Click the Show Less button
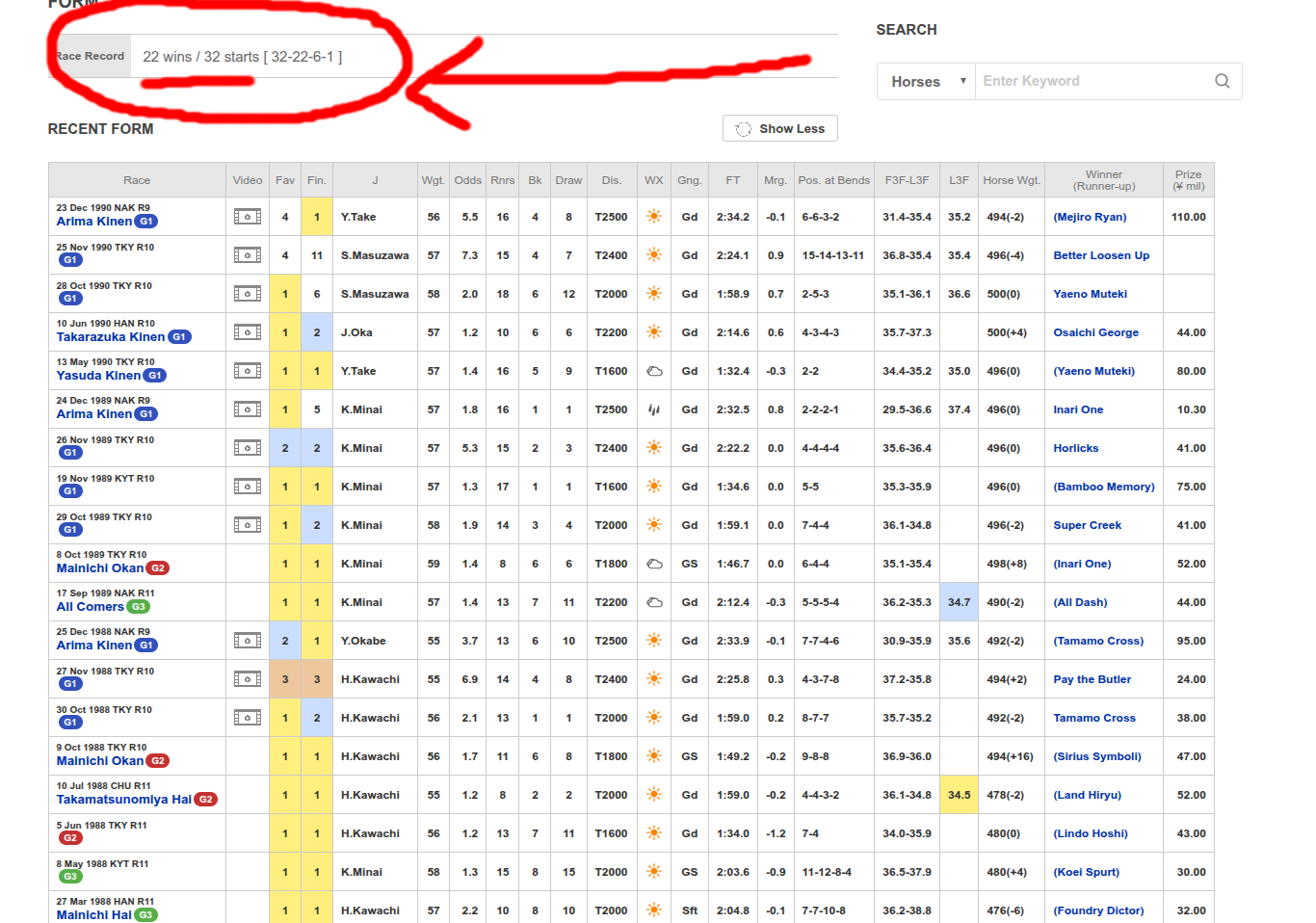This screenshot has width=1316, height=923. (780, 129)
